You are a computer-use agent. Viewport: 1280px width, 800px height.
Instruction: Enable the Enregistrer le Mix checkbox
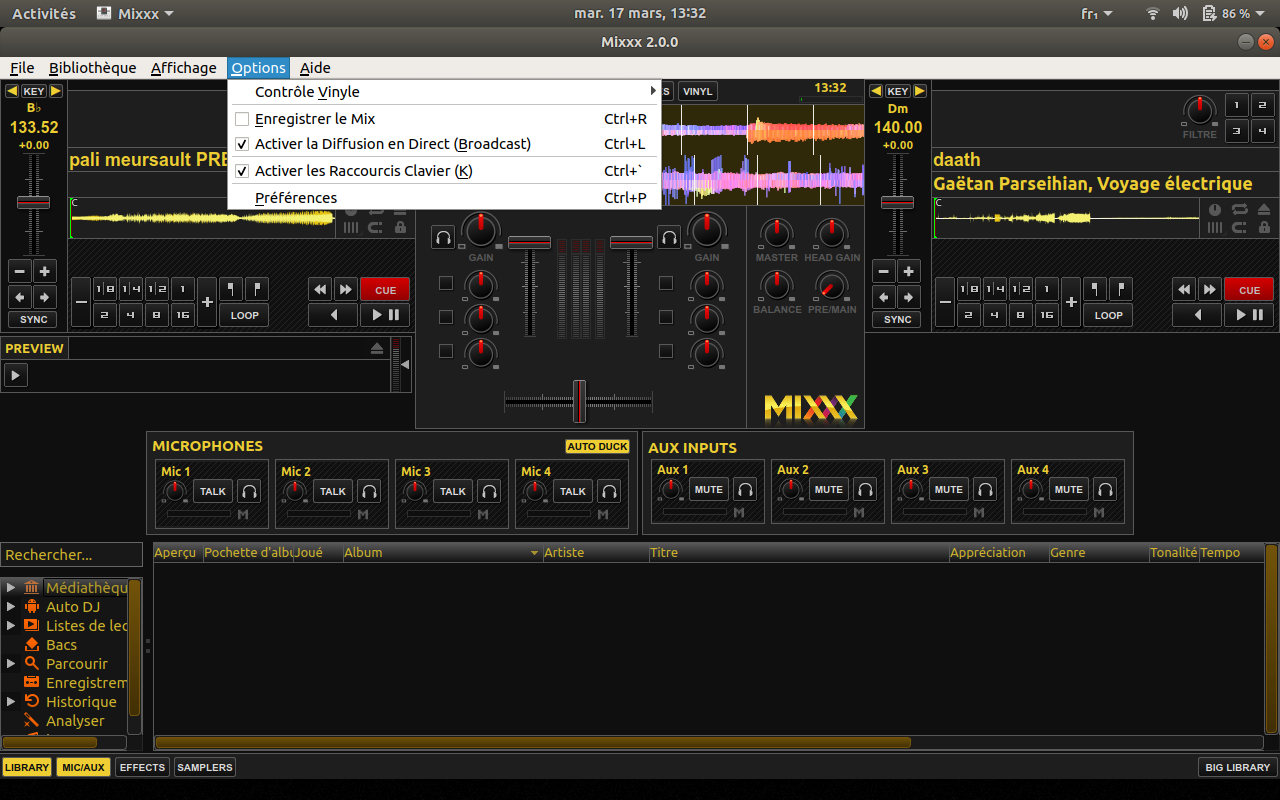242,119
